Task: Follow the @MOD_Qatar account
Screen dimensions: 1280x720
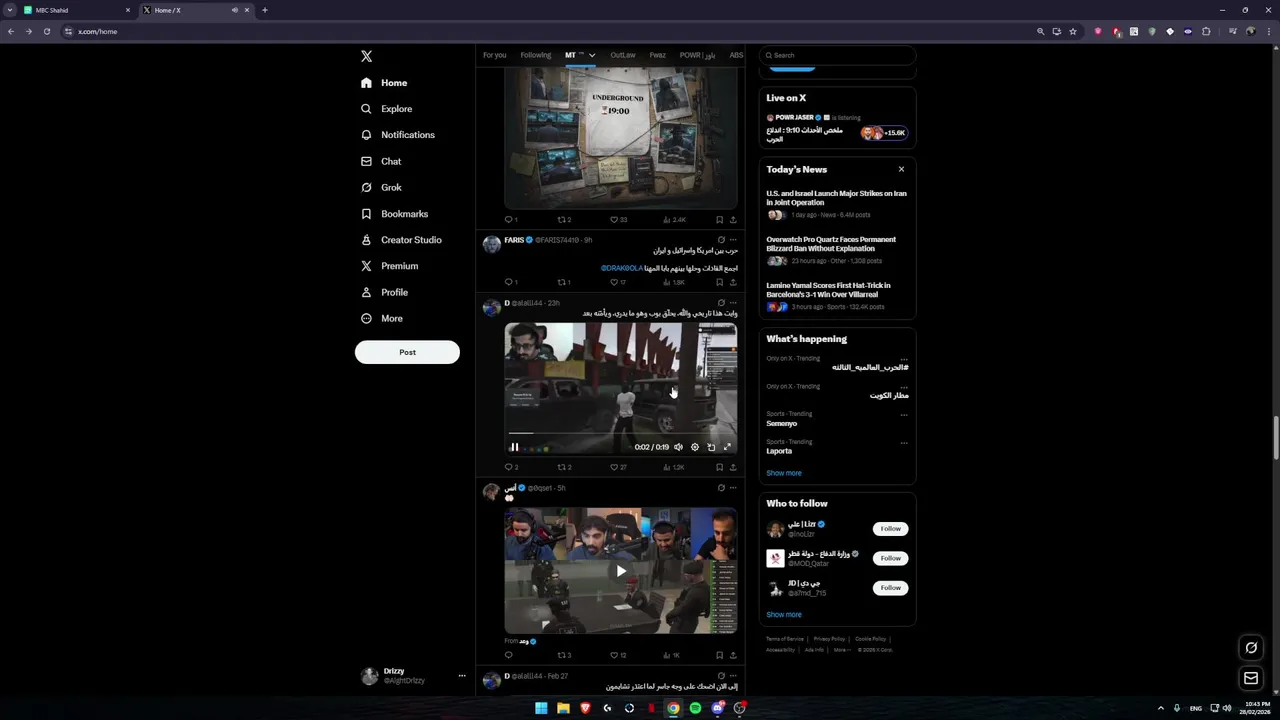Action: pos(891,558)
